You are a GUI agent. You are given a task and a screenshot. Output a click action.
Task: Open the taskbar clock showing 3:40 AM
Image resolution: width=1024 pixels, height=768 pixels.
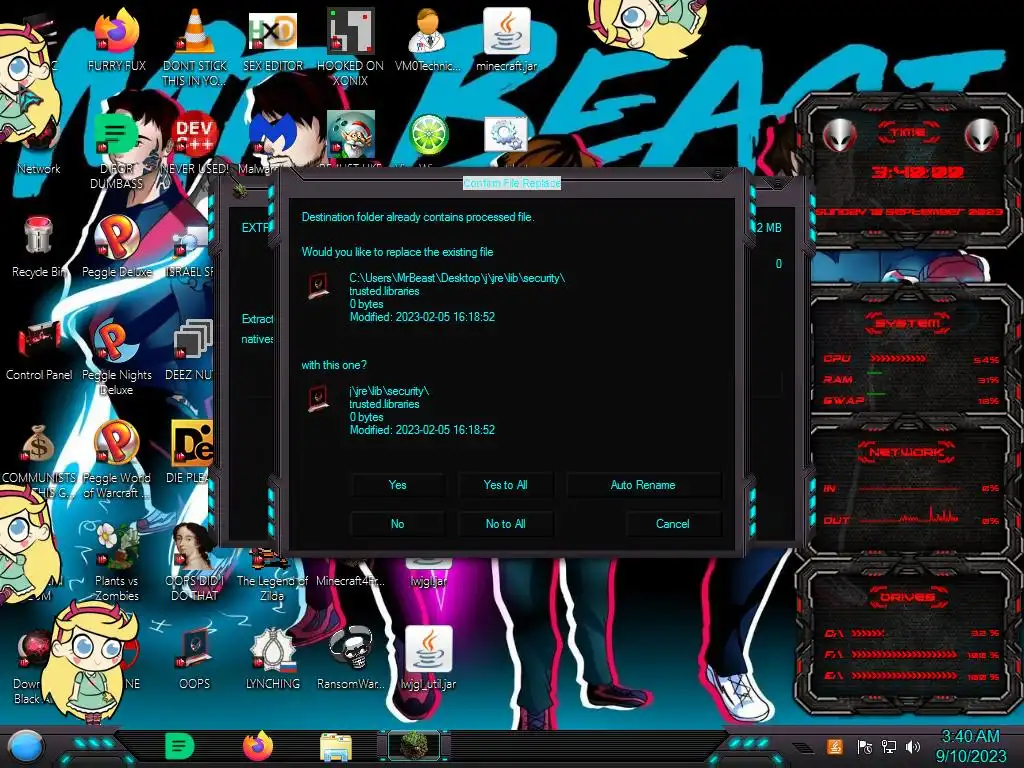(x=970, y=746)
